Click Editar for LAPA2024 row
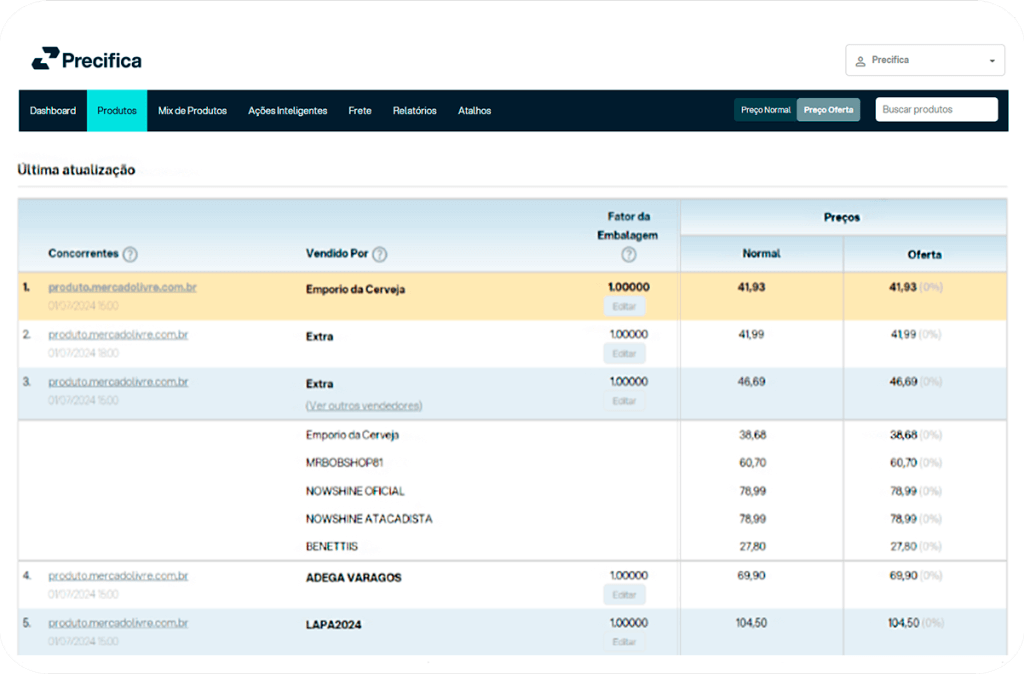Image resolution: width=1024 pixels, height=674 pixels. pyautogui.click(x=624, y=642)
